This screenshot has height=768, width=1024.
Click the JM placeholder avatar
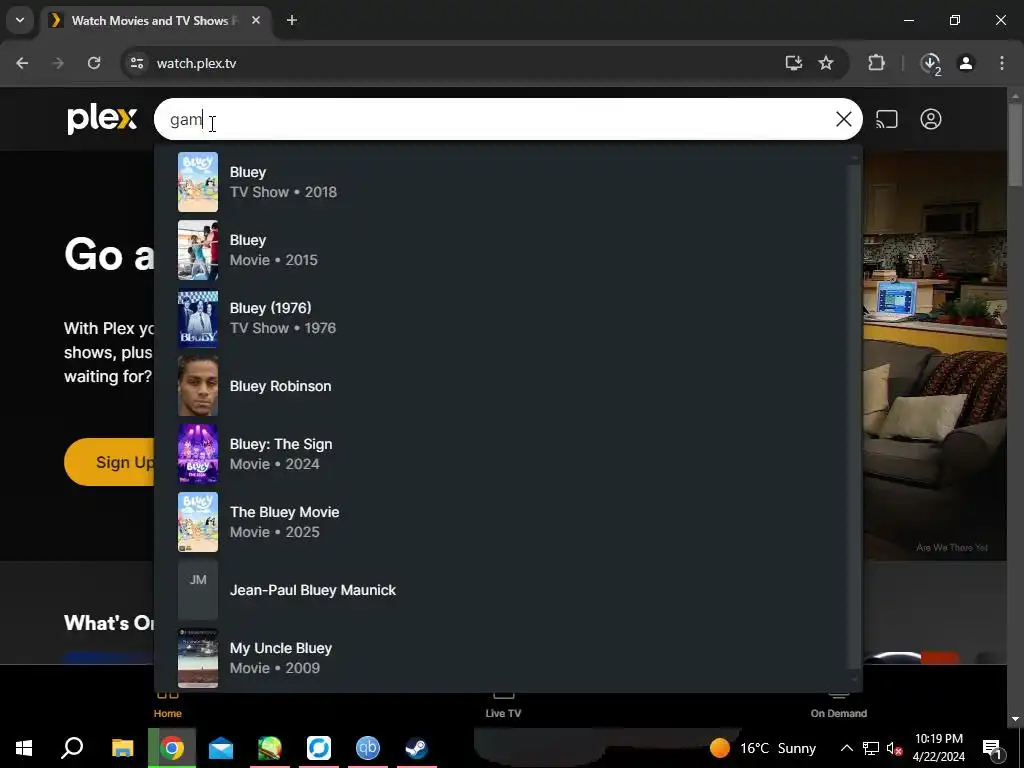click(x=198, y=590)
